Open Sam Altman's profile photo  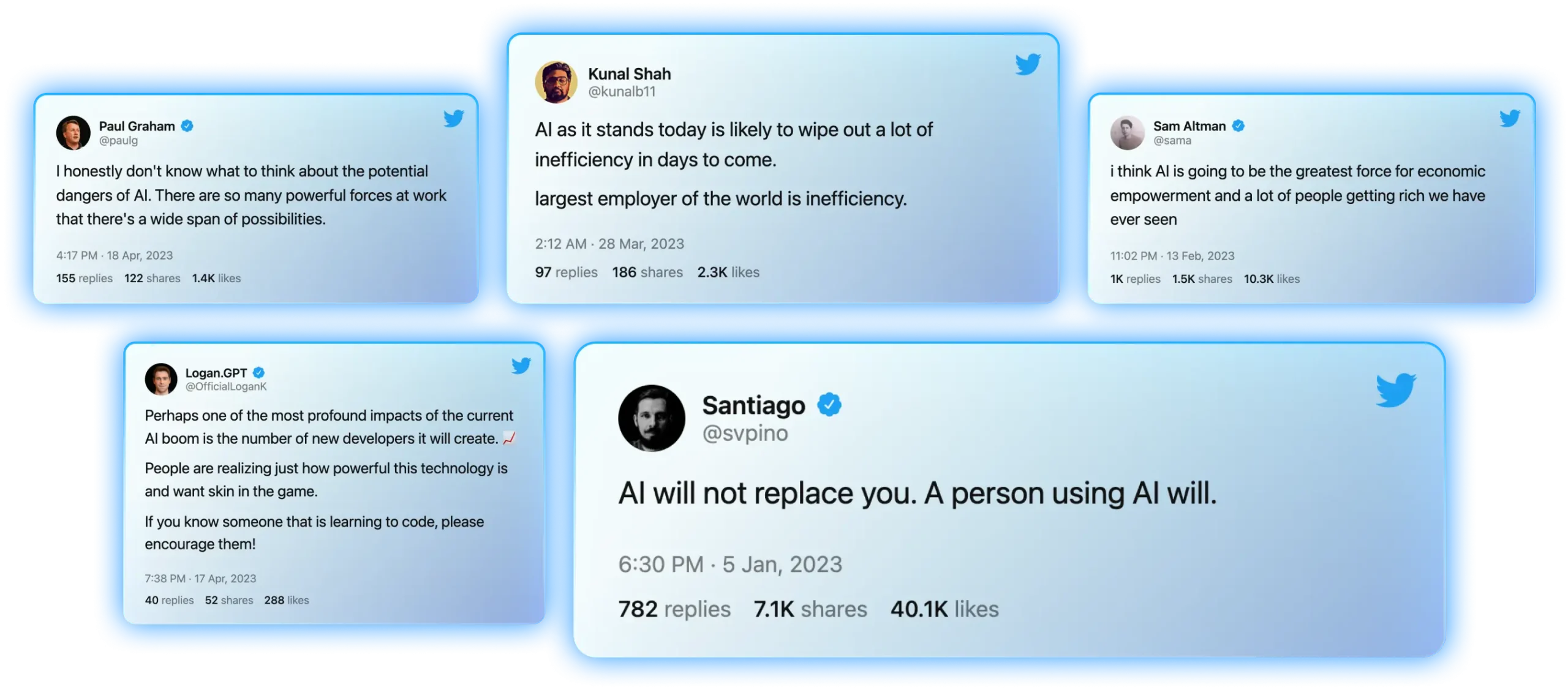pos(1126,132)
